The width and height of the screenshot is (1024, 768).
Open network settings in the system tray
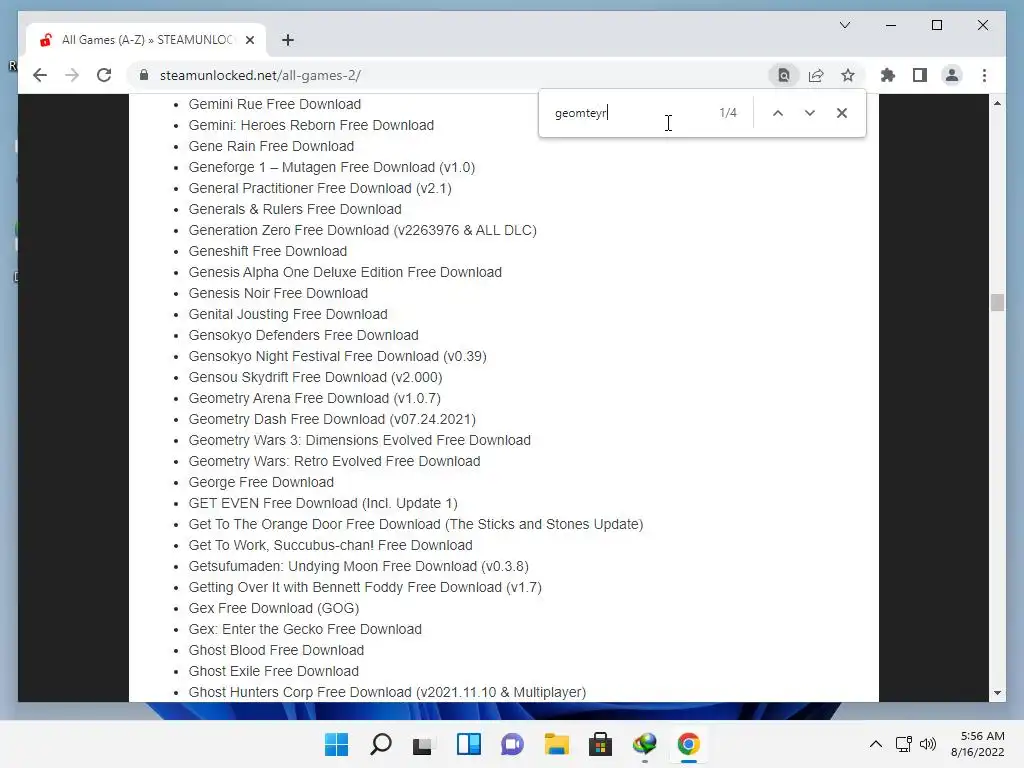point(904,744)
